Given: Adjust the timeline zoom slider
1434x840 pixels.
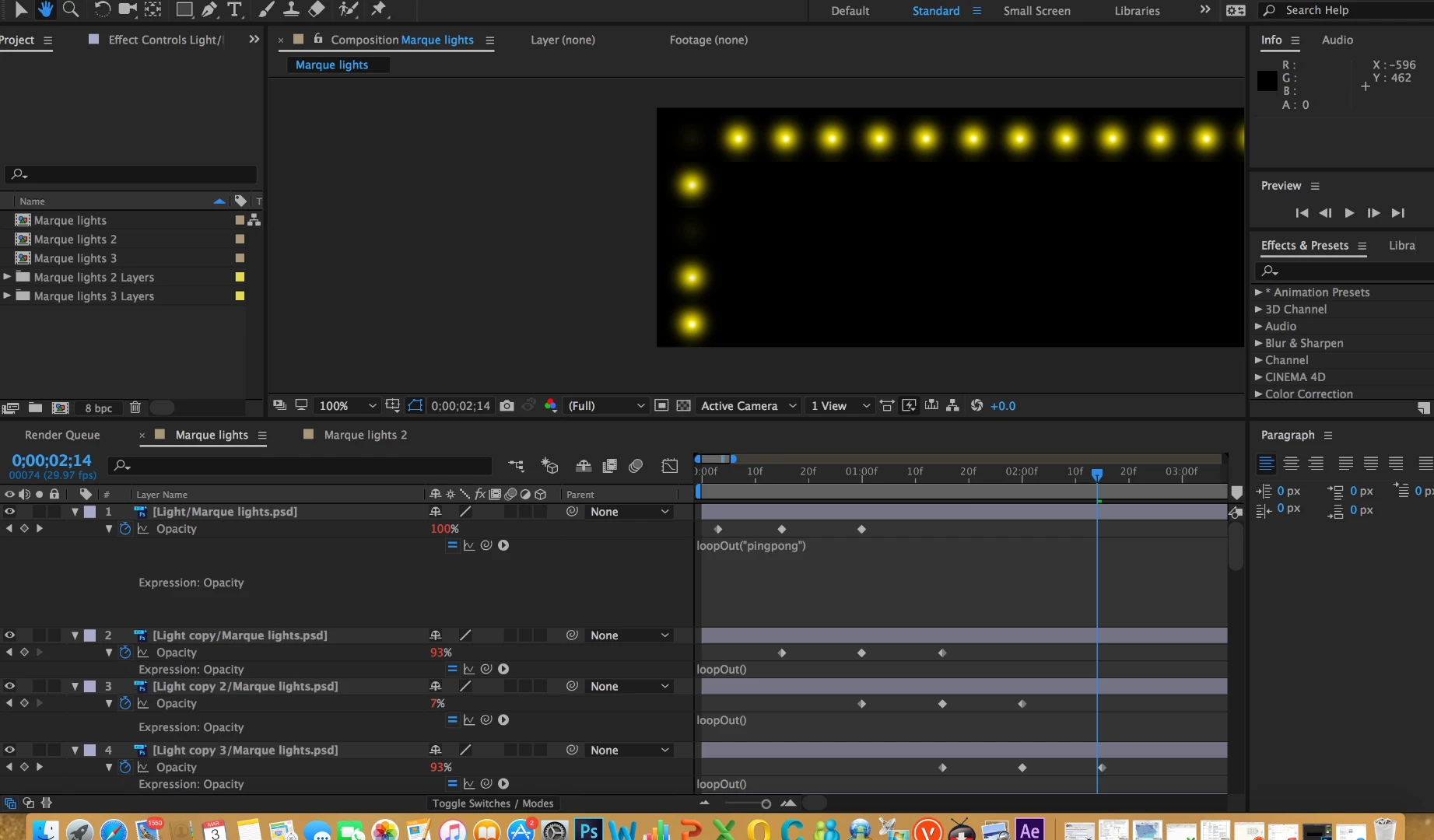Looking at the screenshot, I should [x=765, y=803].
